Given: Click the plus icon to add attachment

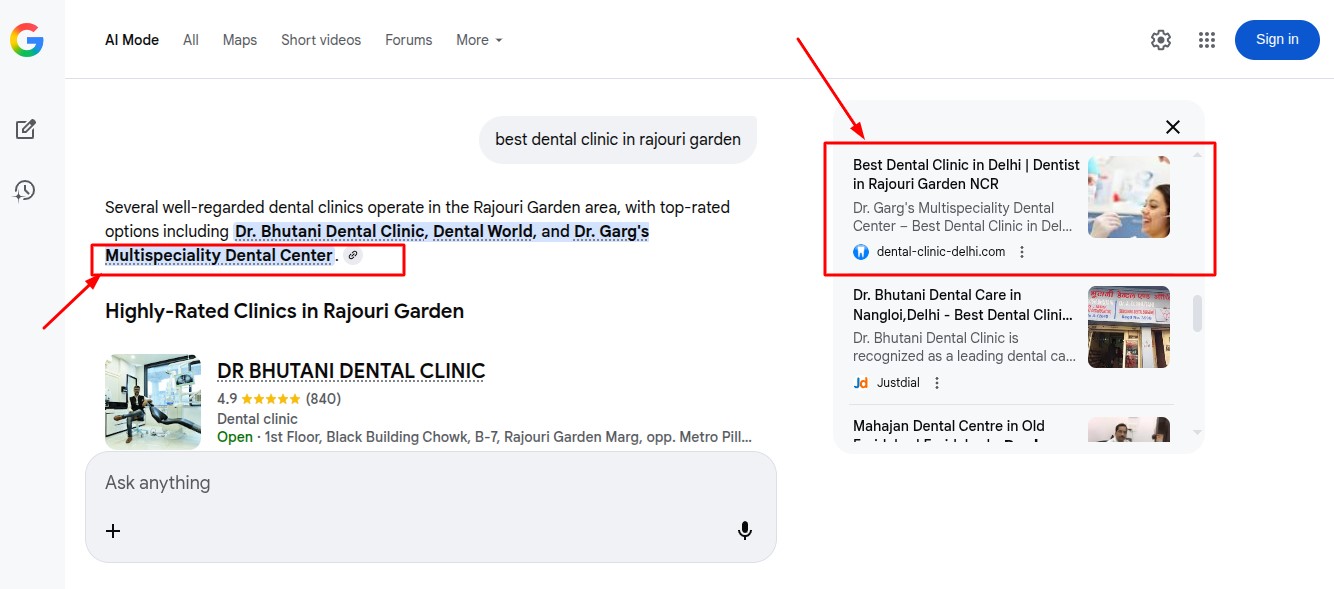Looking at the screenshot, I should [x=113, y=531].
